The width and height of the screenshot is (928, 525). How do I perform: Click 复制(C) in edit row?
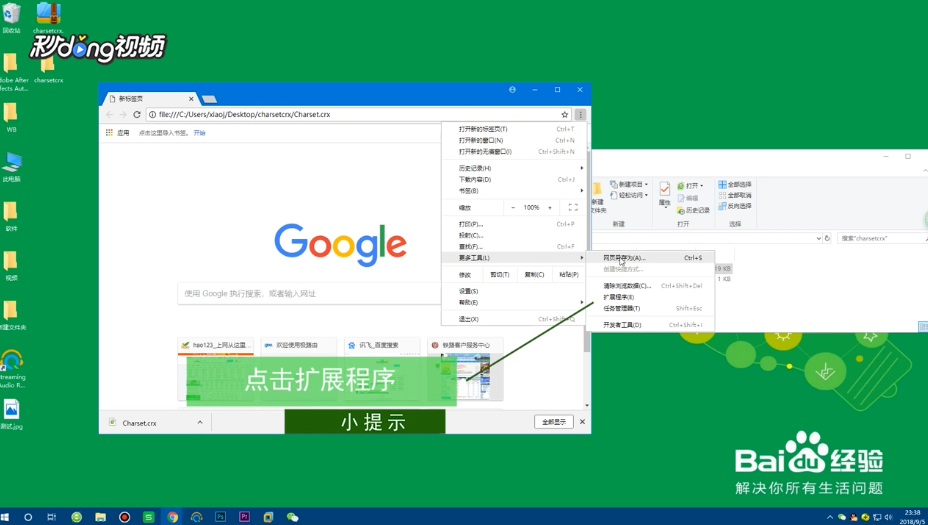(534, 275)
